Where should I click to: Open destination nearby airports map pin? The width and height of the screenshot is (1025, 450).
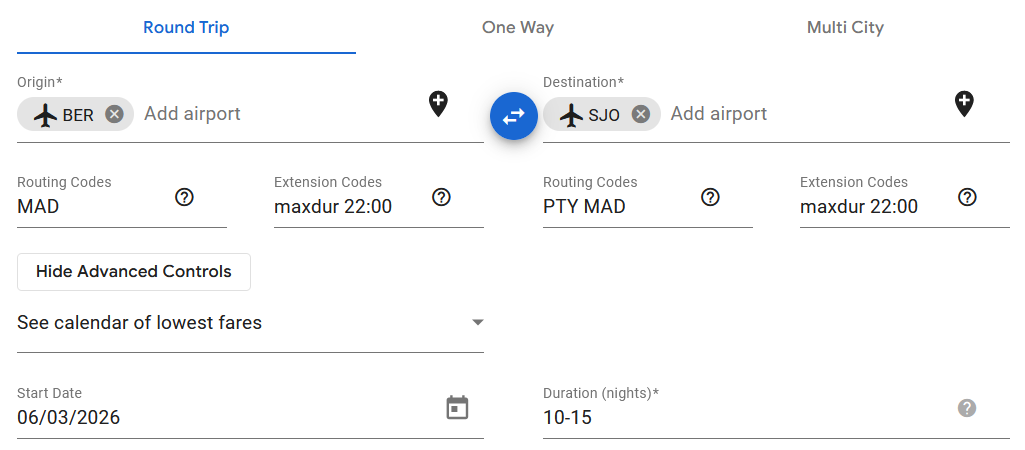click(964, 103)
